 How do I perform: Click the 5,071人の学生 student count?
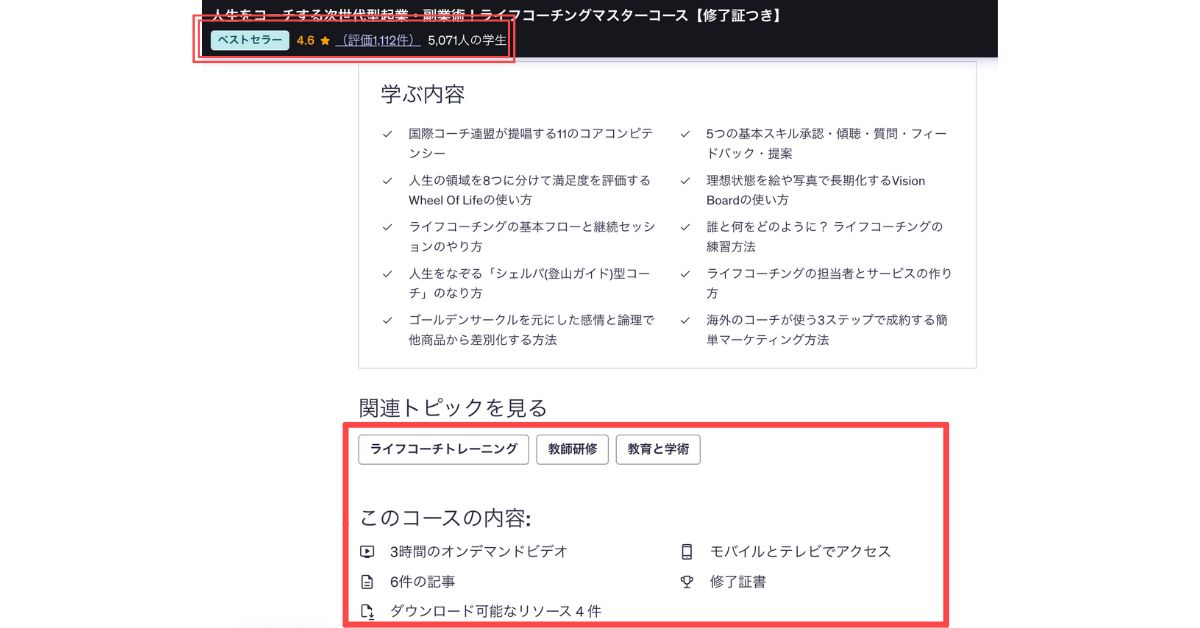tap(467, 40)
